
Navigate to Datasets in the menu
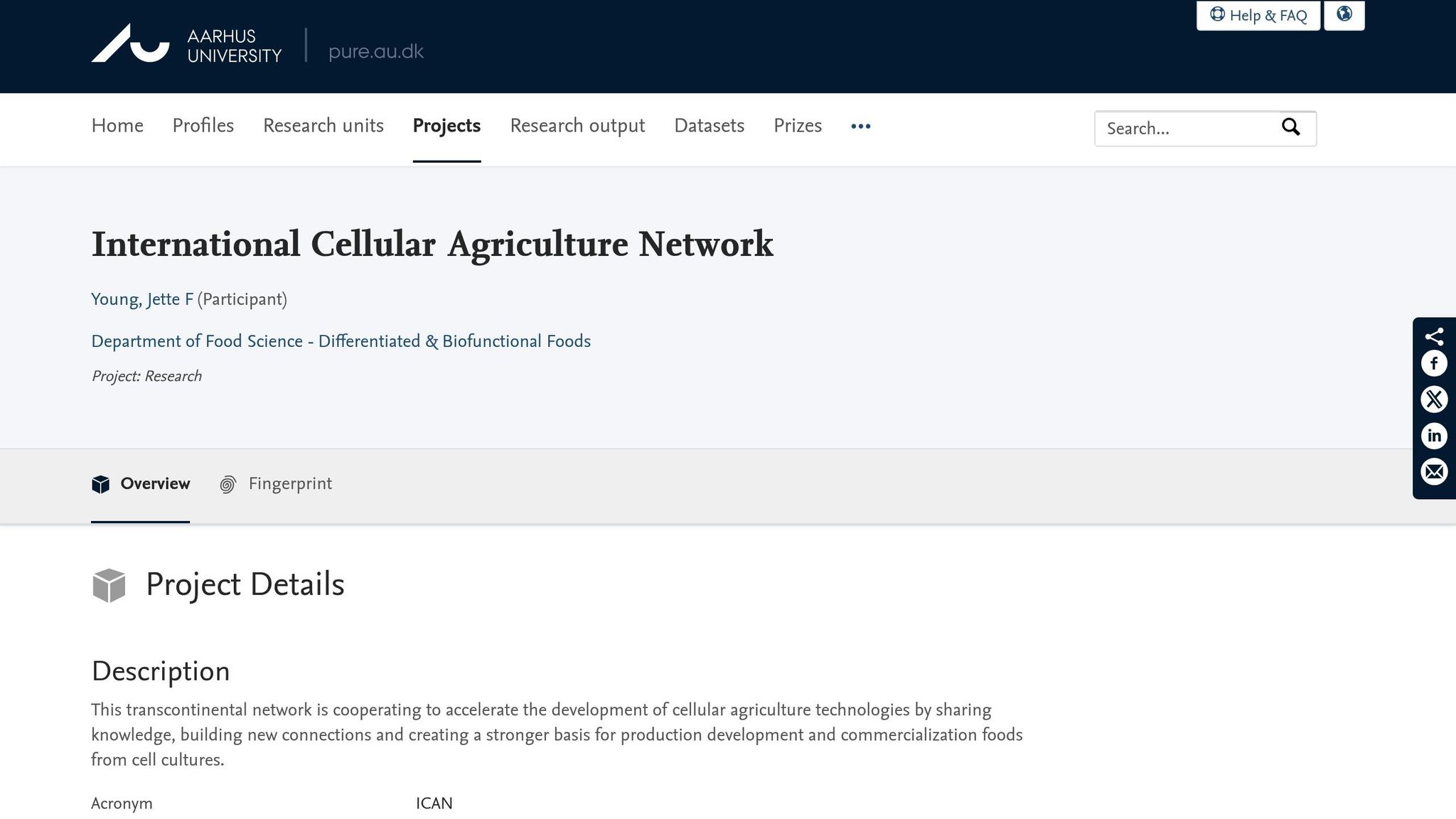click(709, 126)
